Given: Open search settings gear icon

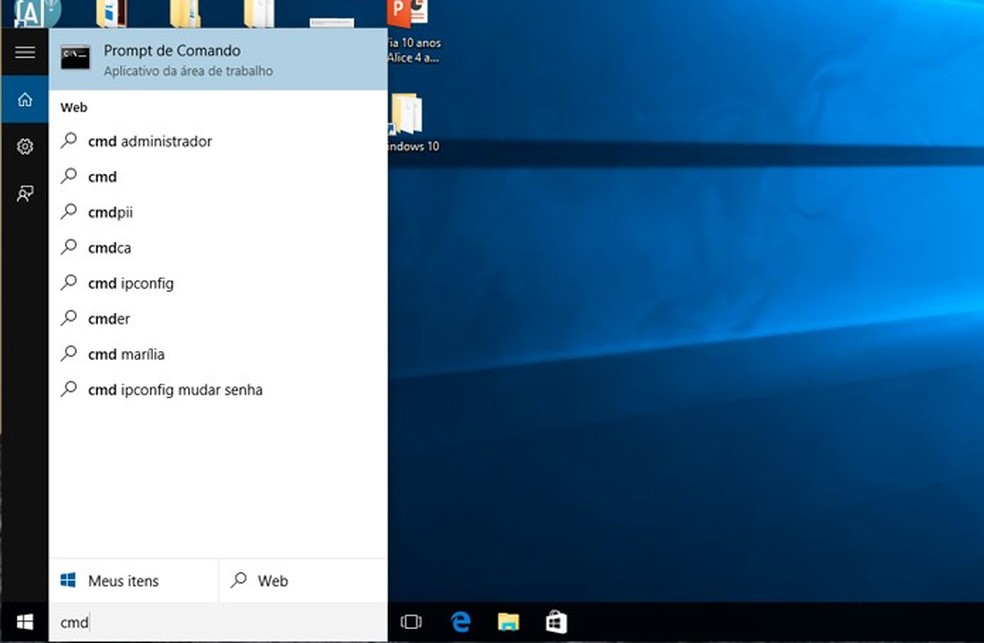Looking at the screenshot, I should (25, 147).
